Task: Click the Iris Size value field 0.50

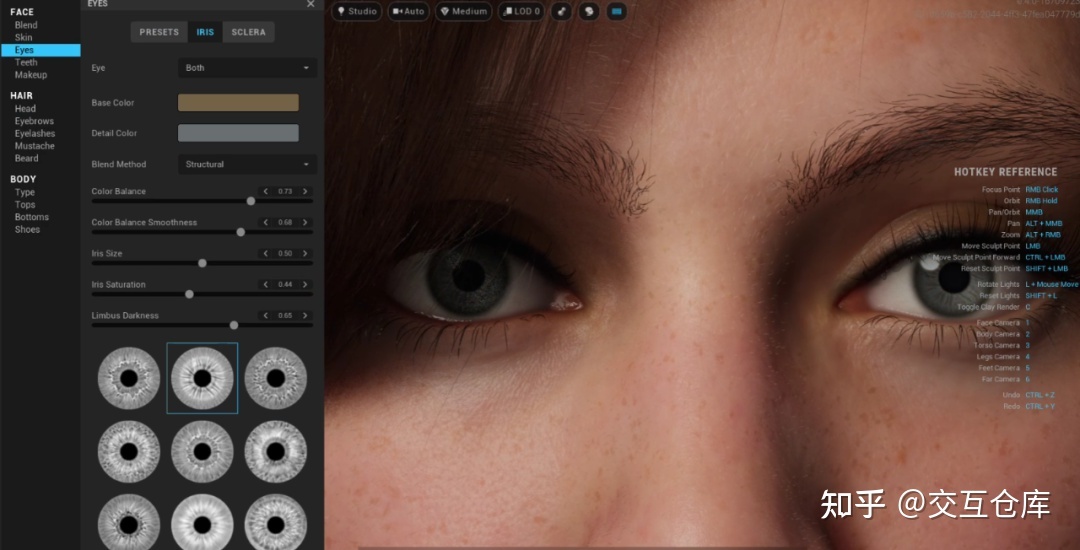Action: (x=285, y=253)
